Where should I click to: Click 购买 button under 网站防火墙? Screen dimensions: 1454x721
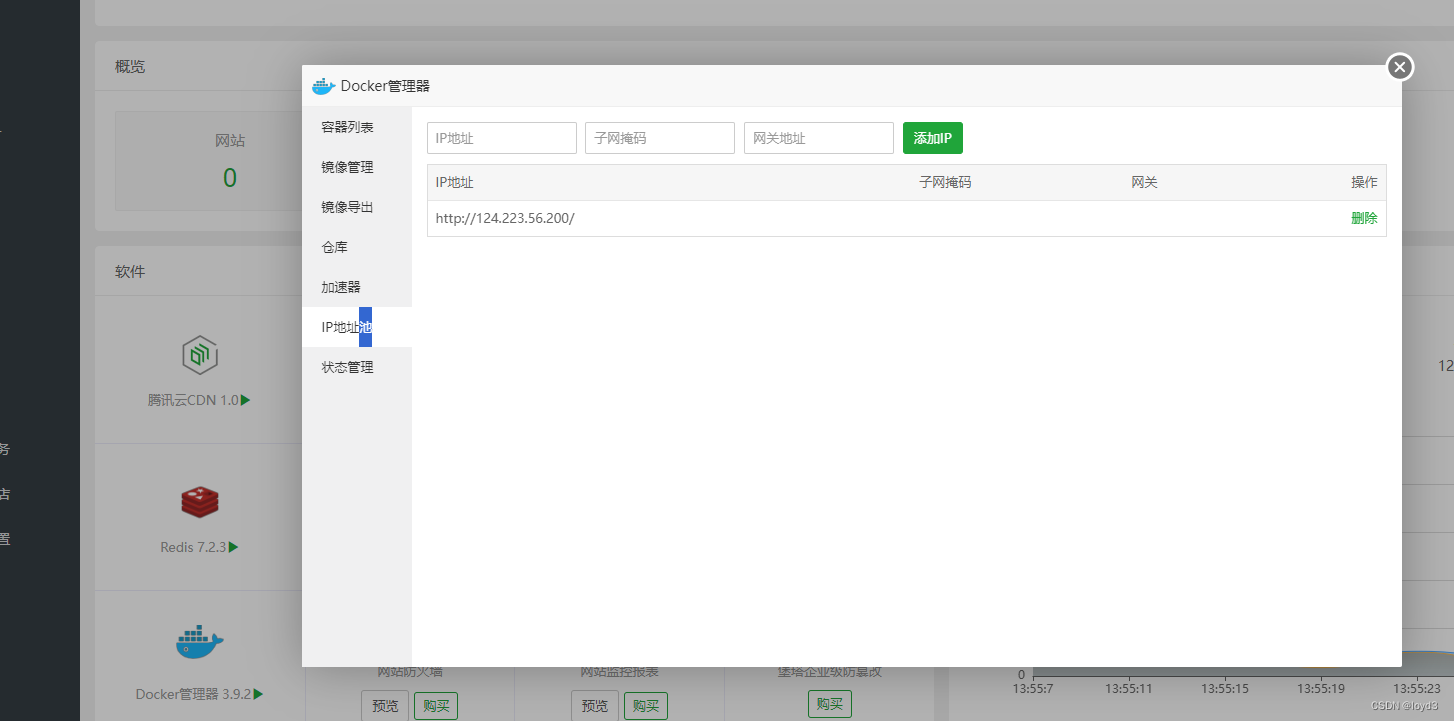tap(436, 705)
